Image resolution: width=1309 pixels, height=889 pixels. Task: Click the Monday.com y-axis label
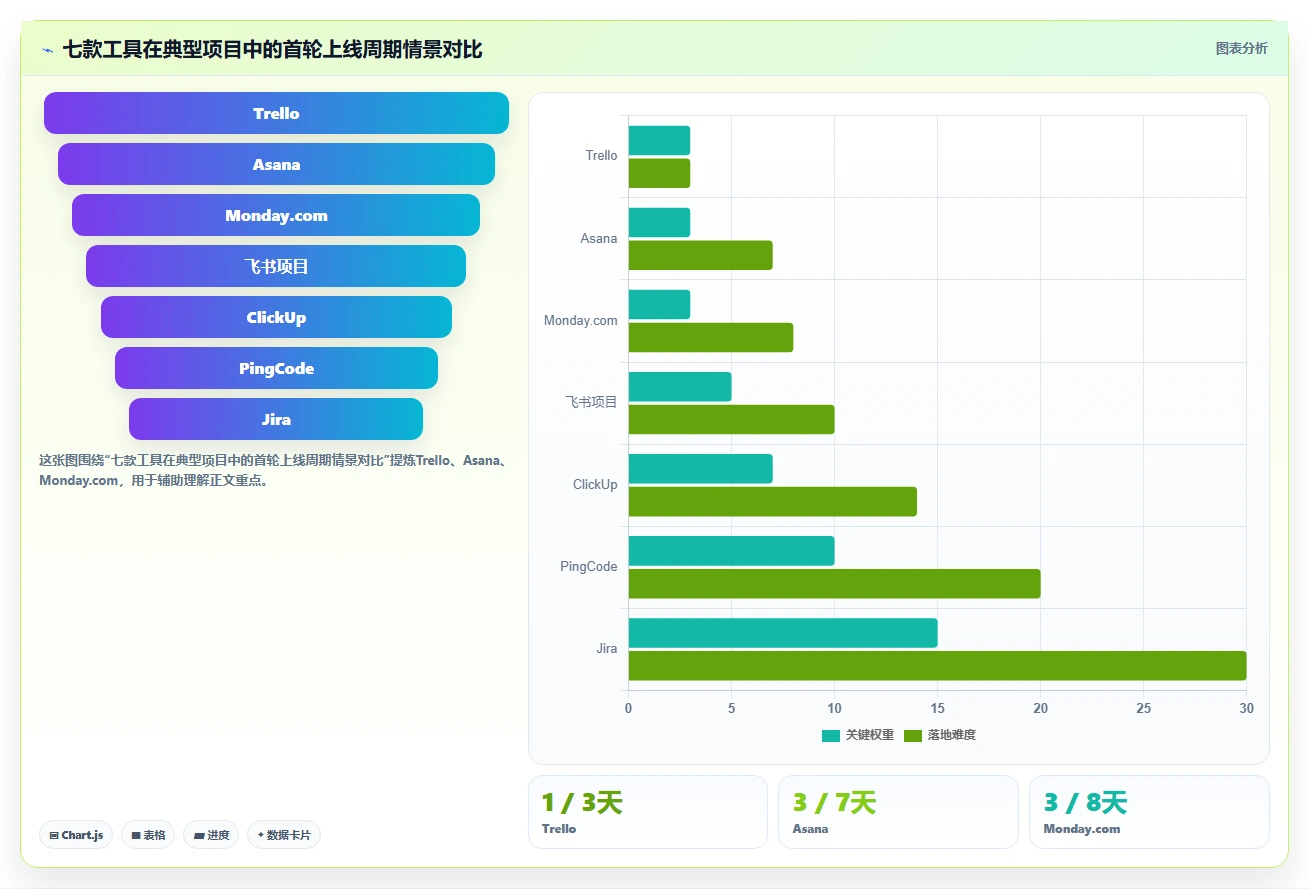point(581,321)
